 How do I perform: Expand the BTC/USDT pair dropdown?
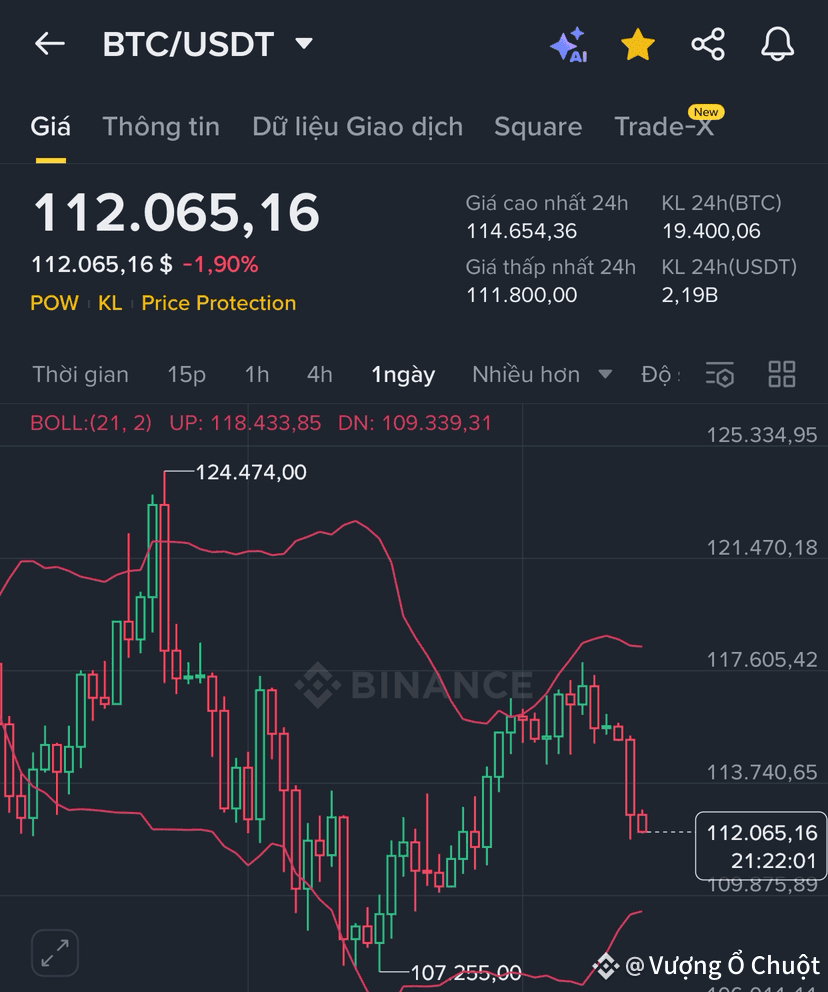304,44
